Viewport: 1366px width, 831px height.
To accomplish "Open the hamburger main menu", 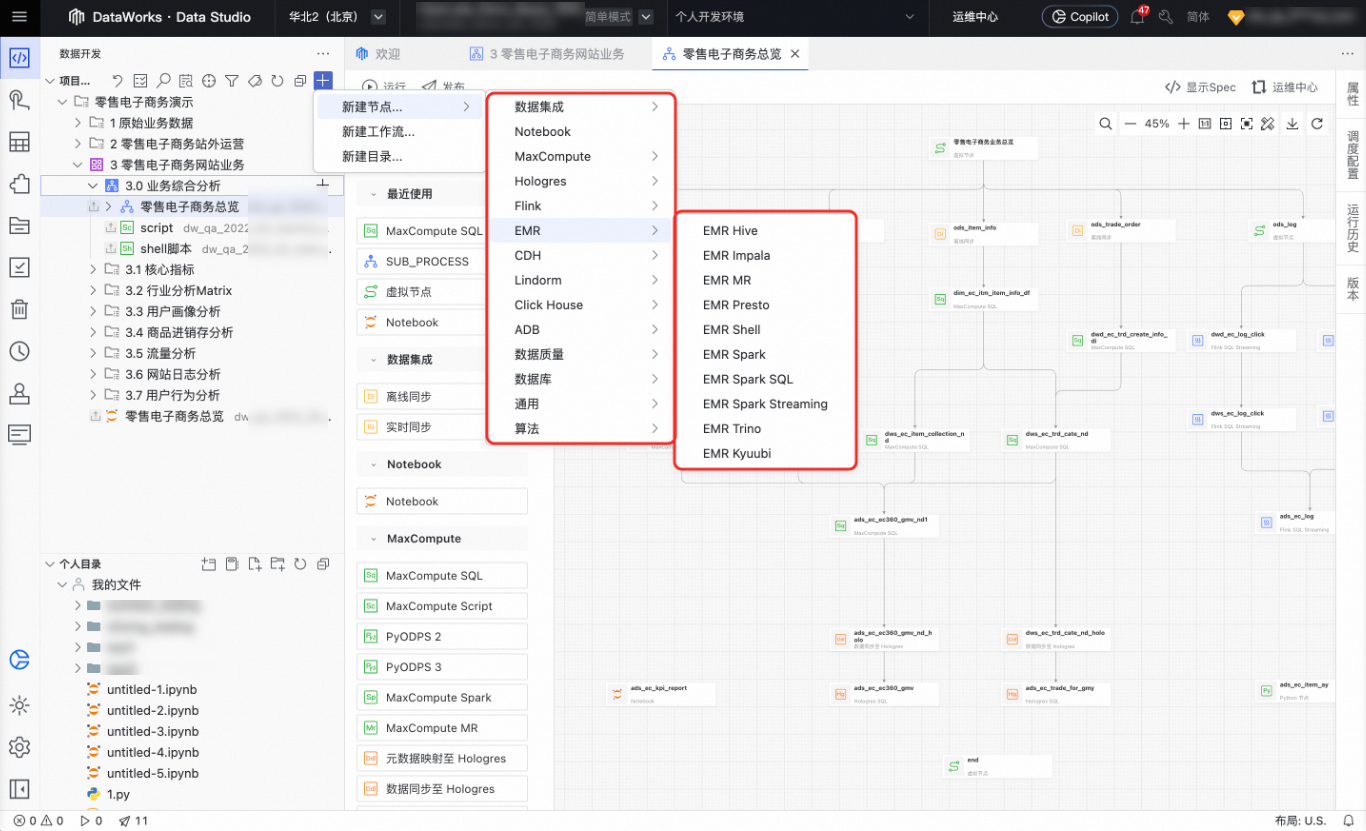I will [x=19, y=16].
